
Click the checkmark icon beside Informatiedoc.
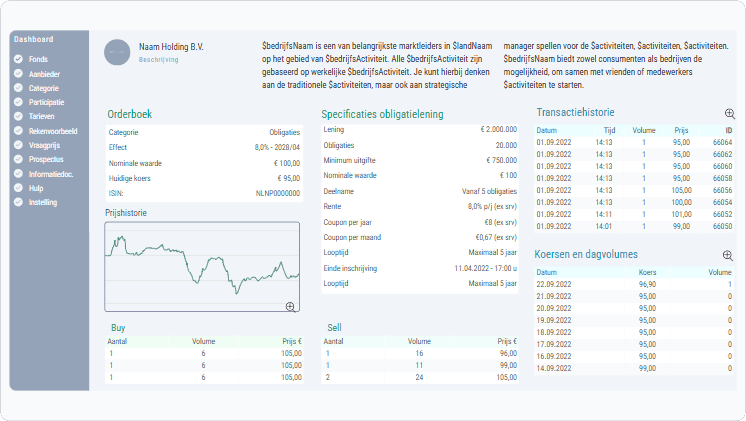click(18, 174)
